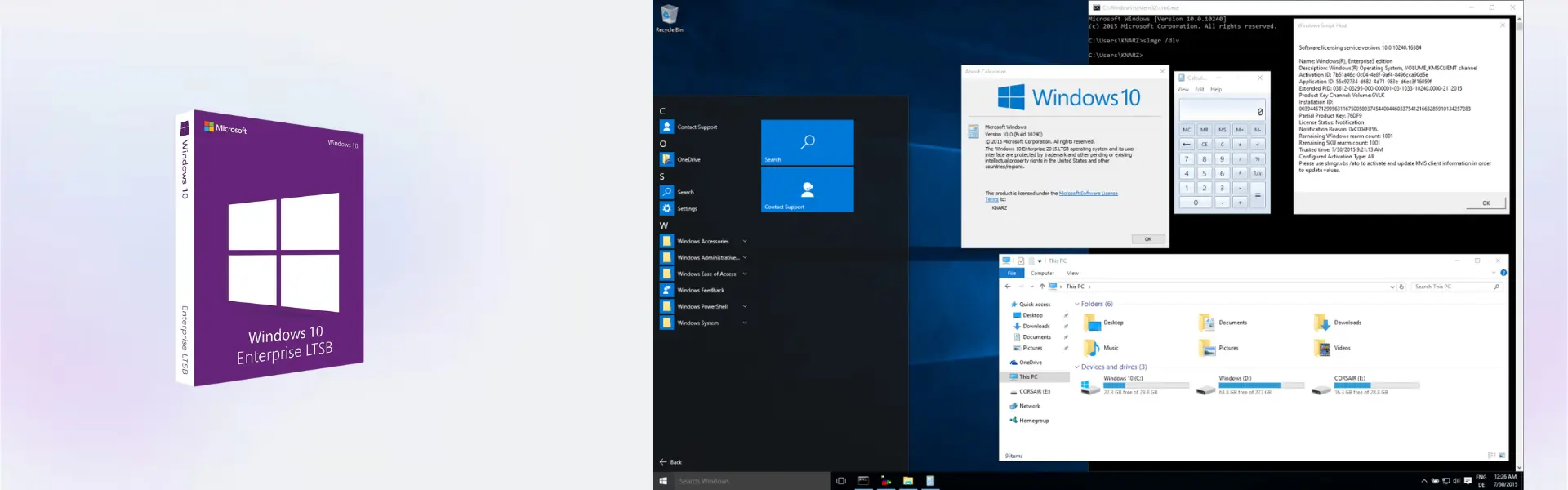The width and height of the screenshot is (1568, 490).
Task: Open the Computer ribbon tab
Action: click(x=1042, y=273)
